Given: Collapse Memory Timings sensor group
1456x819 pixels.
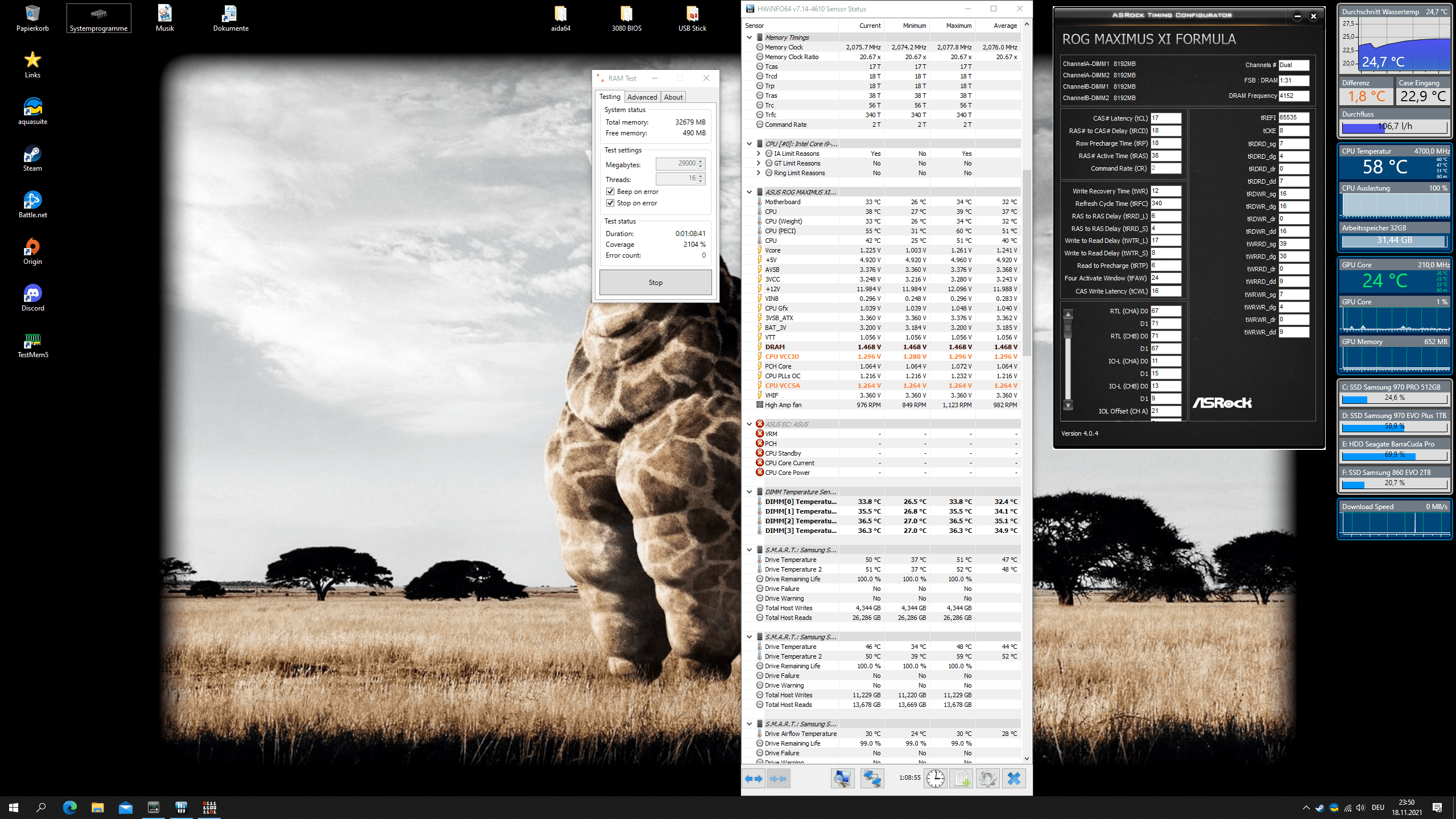Looking at the screenshot, I should point(749,38).
